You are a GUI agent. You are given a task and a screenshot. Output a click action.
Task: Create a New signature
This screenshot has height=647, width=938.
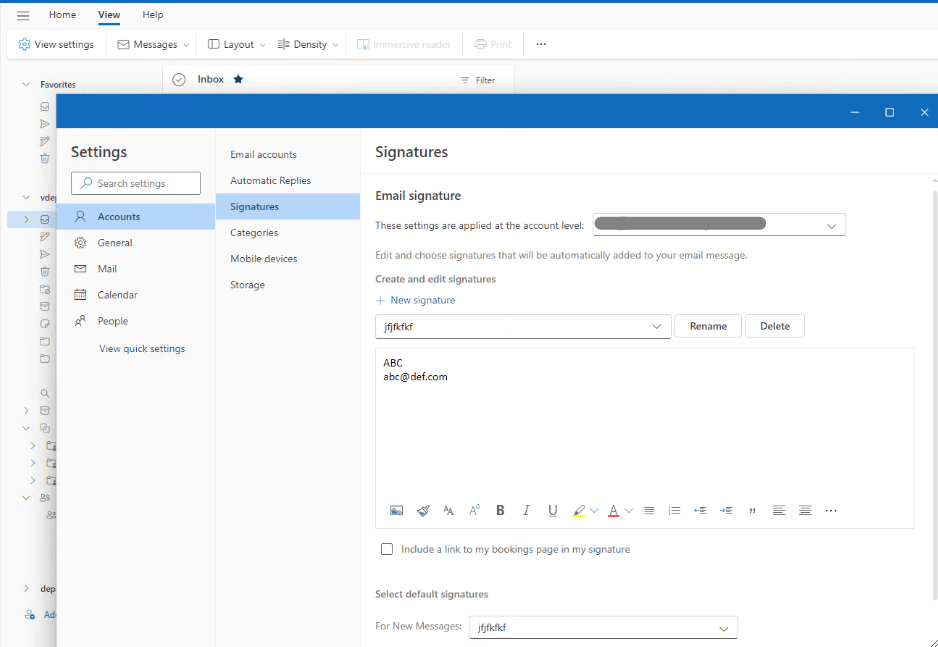coord(416,300)
